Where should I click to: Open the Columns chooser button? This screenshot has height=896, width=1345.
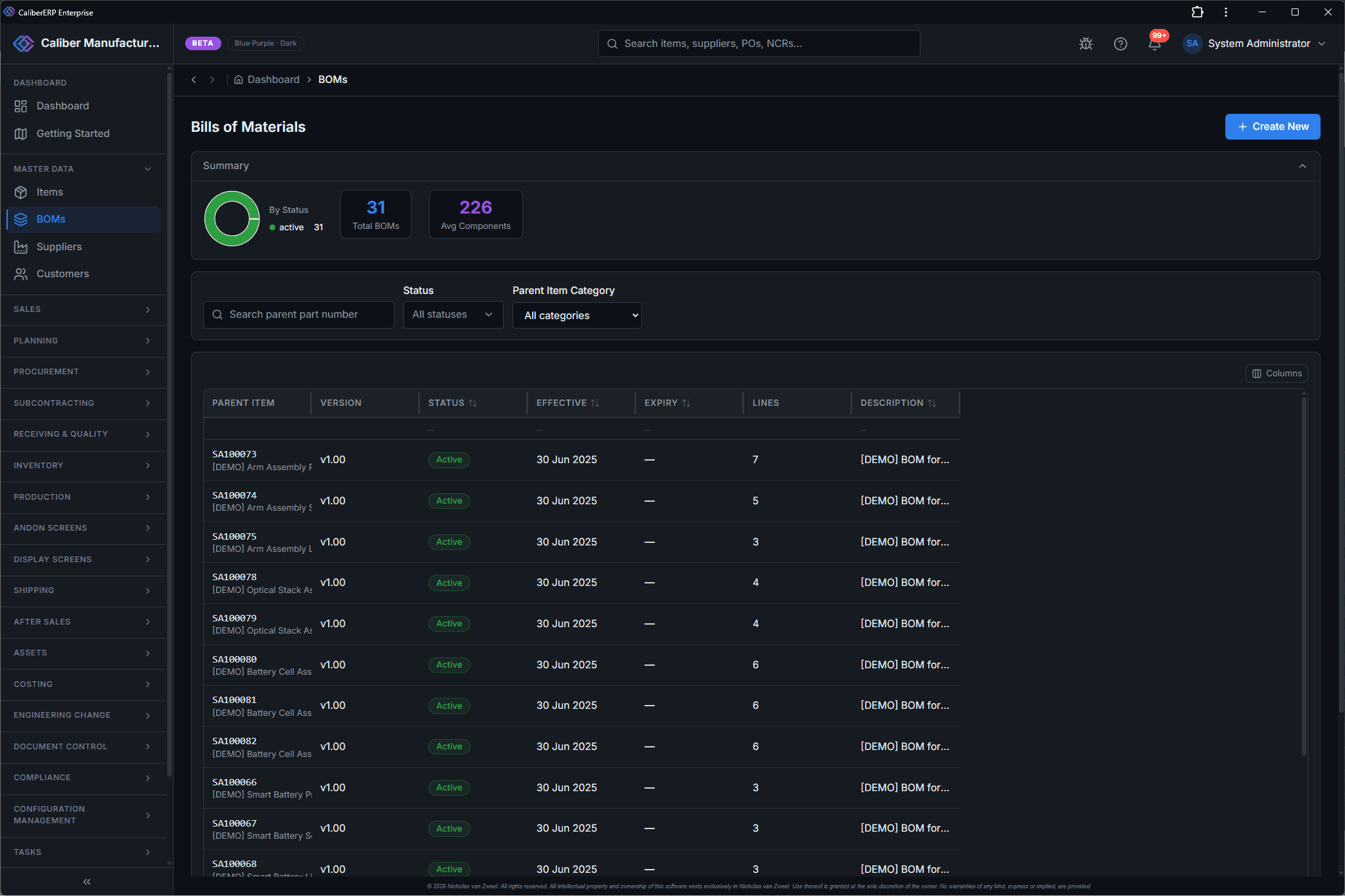[x=1276, y=374]
